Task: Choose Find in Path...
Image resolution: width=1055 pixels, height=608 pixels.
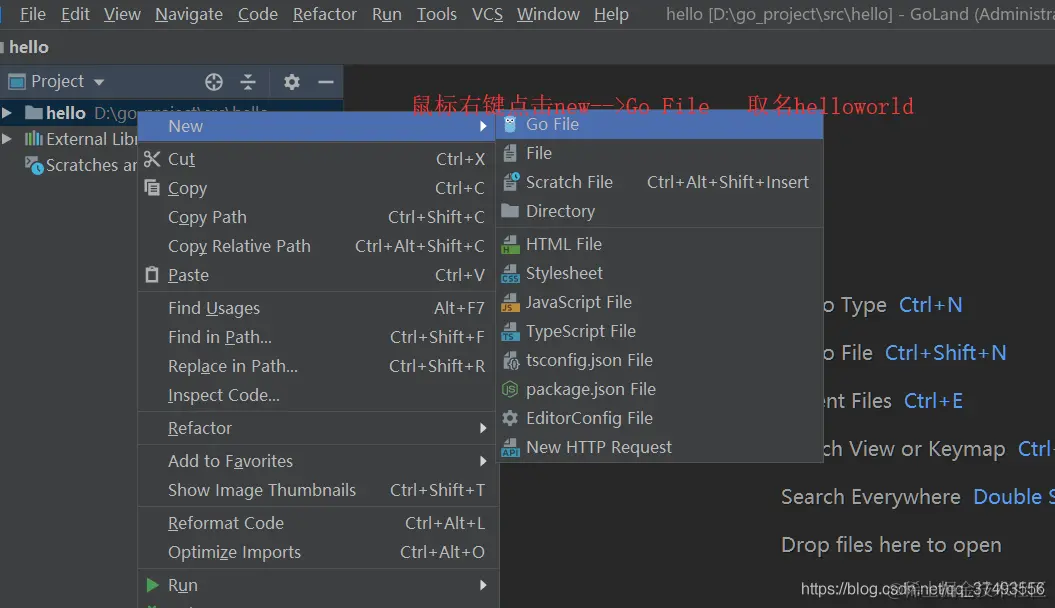Action: pyautogui.click(x=318, y=337)
